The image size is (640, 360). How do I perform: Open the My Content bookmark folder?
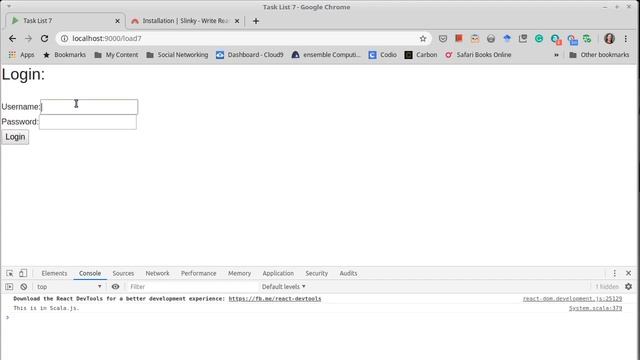click(116, 55)
